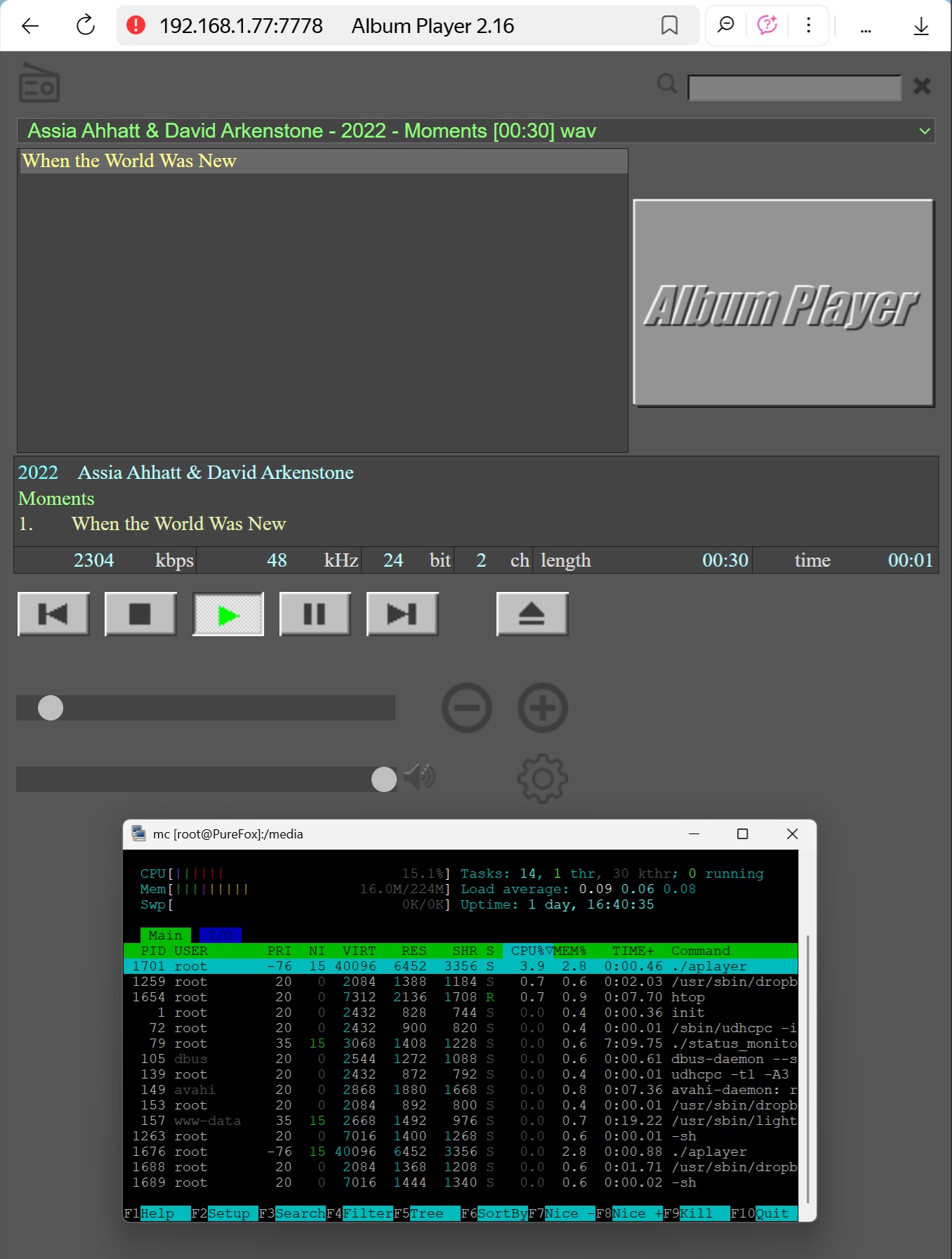Click F10 Quit in htop
Image resolution: width=952 pixels, height=1259 pixels.
[772, 1213]
